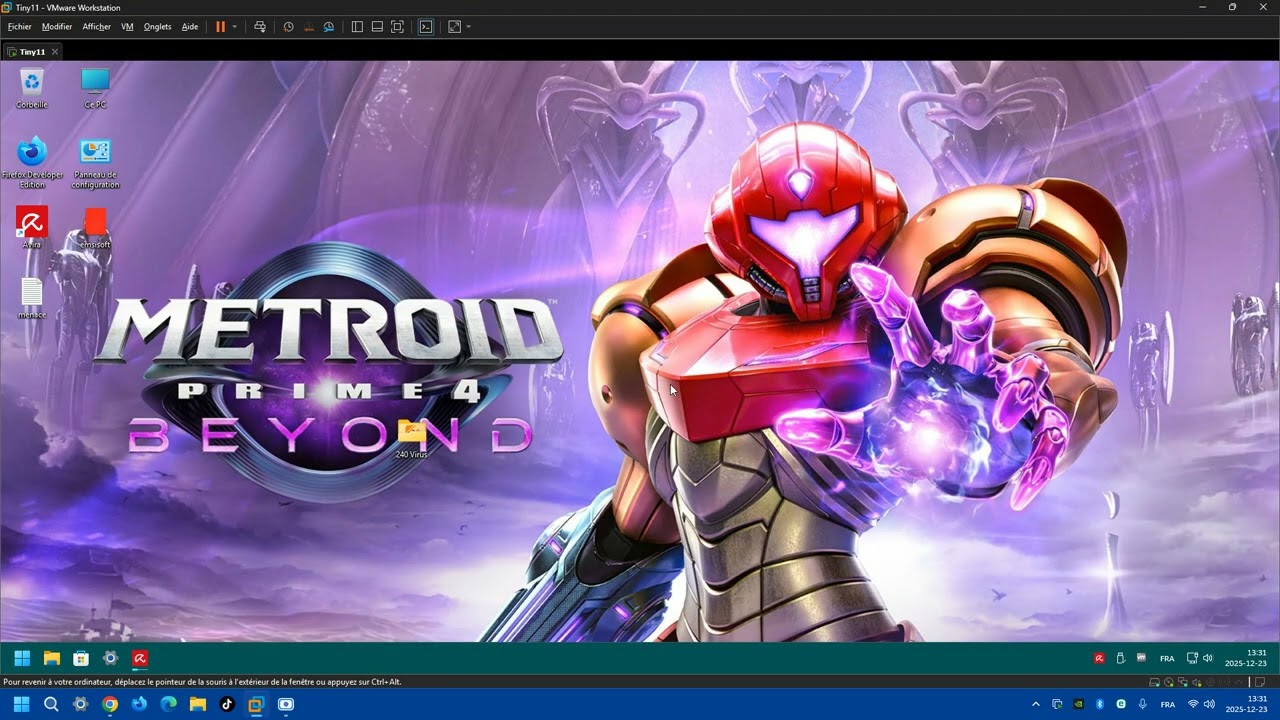Image resolution: width=1280 pixels, height=720 pixels.
Task: Open File Explorer in guest taskbar
Action: click(x=51, y=658)
